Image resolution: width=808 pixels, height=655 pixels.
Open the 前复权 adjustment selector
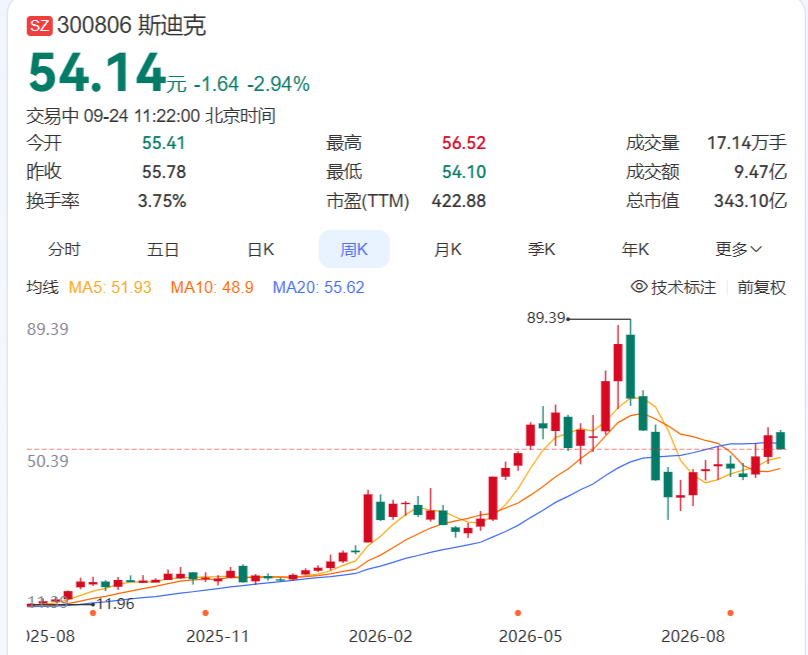tap(762, 287)
